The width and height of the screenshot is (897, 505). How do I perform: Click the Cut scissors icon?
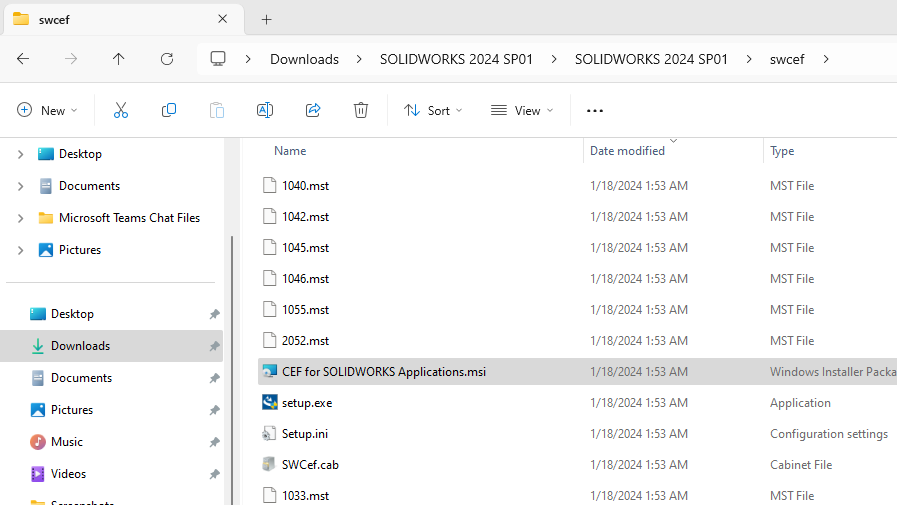[x=121, y=110]
